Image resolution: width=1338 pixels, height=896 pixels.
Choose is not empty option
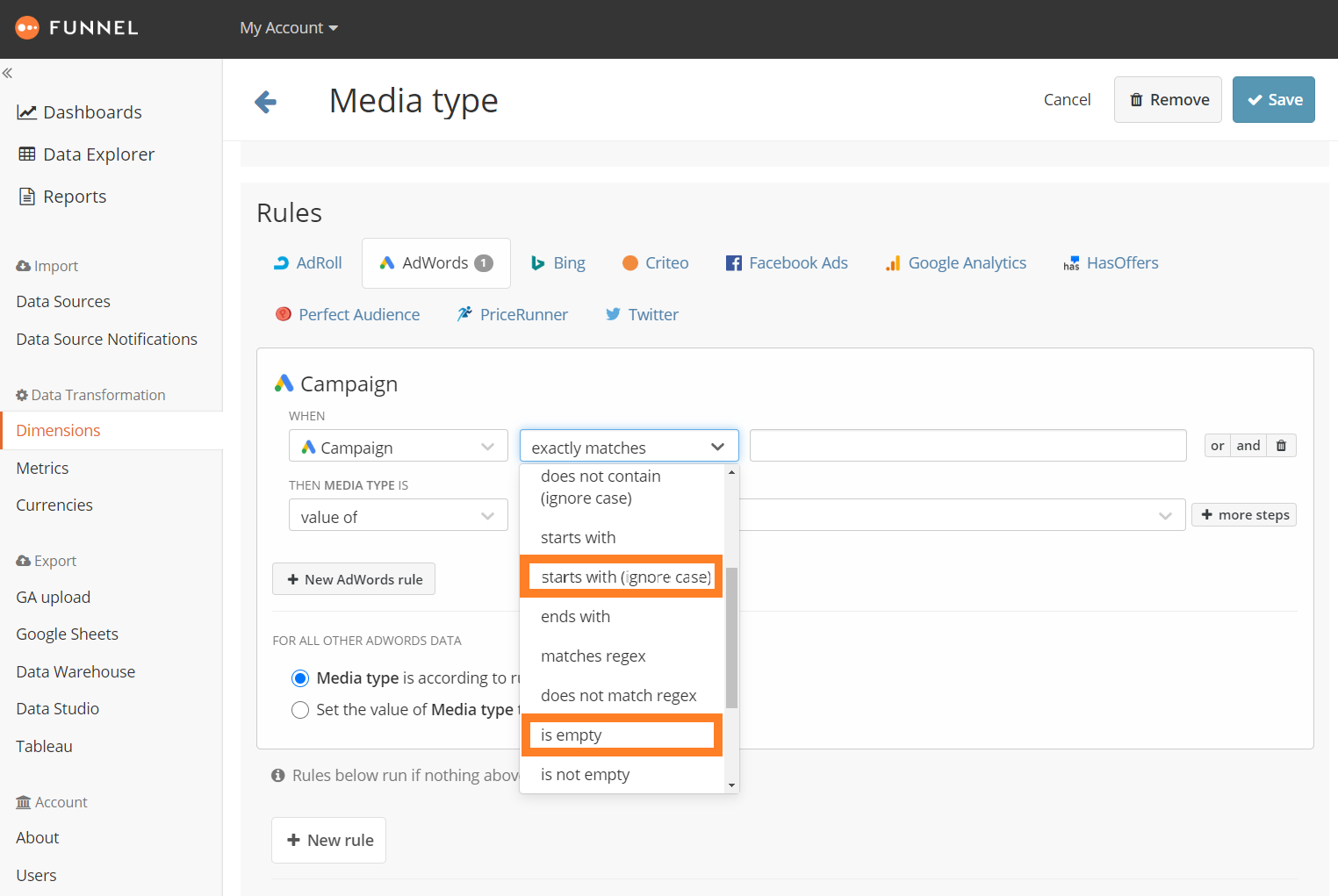coord(622,774)
